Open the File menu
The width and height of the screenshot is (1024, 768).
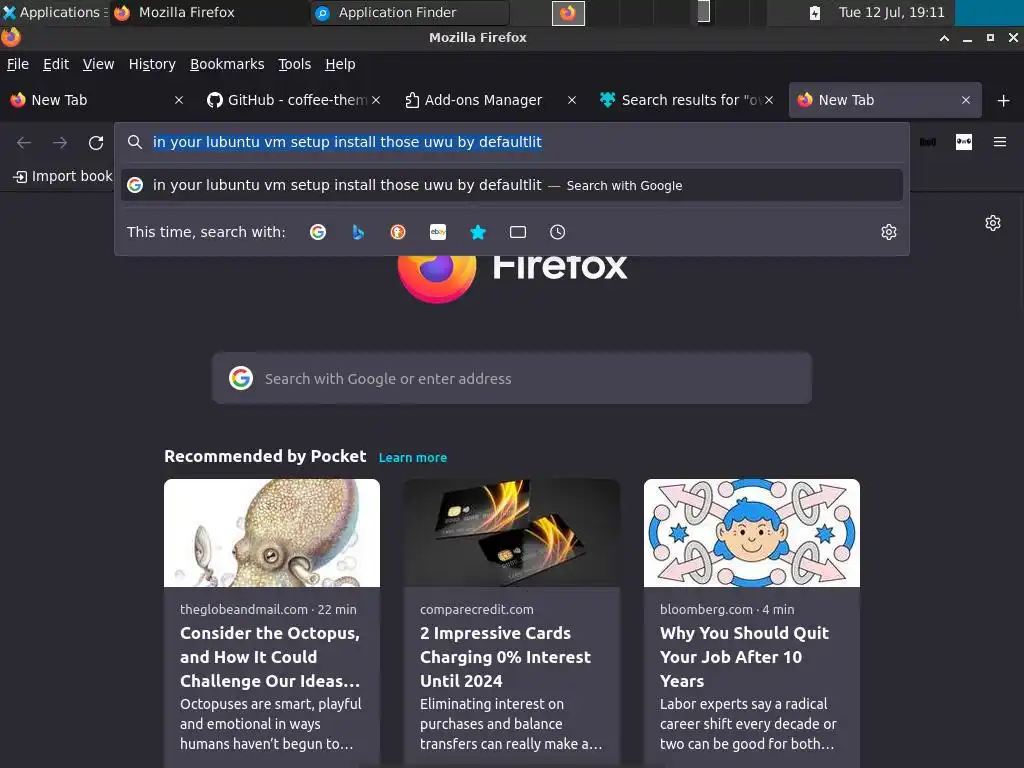(x=18, y=64)
